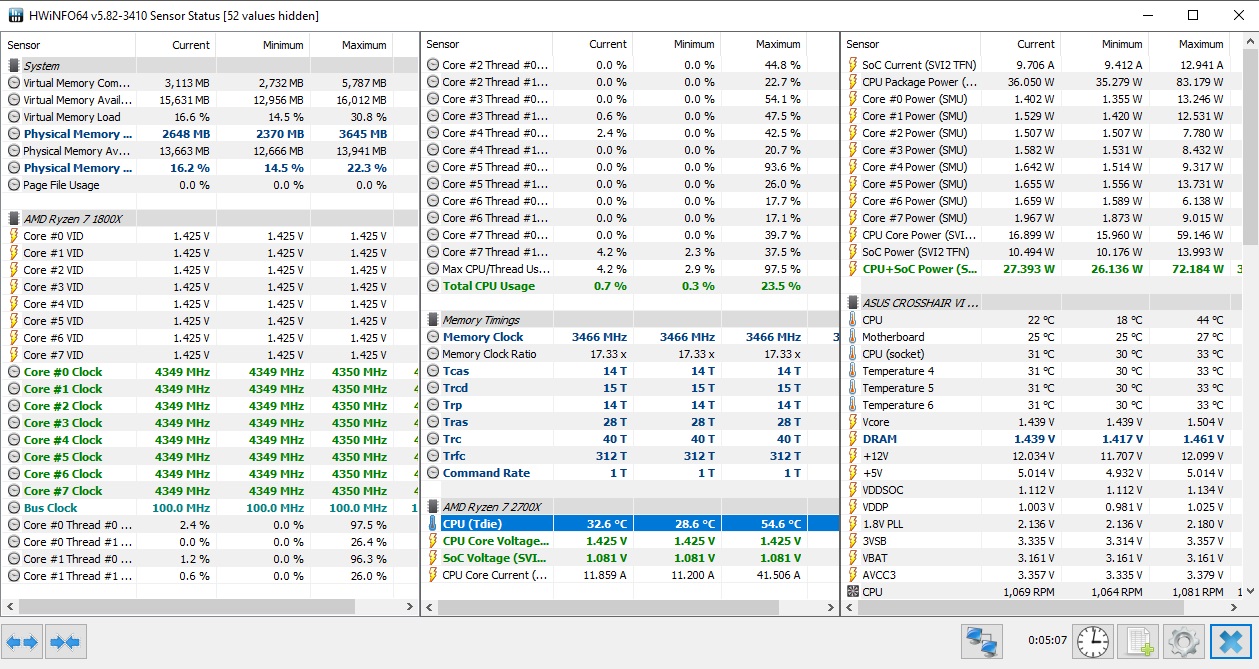
Task: Open sensor settings gear button
Action: tap(1183, 641)
